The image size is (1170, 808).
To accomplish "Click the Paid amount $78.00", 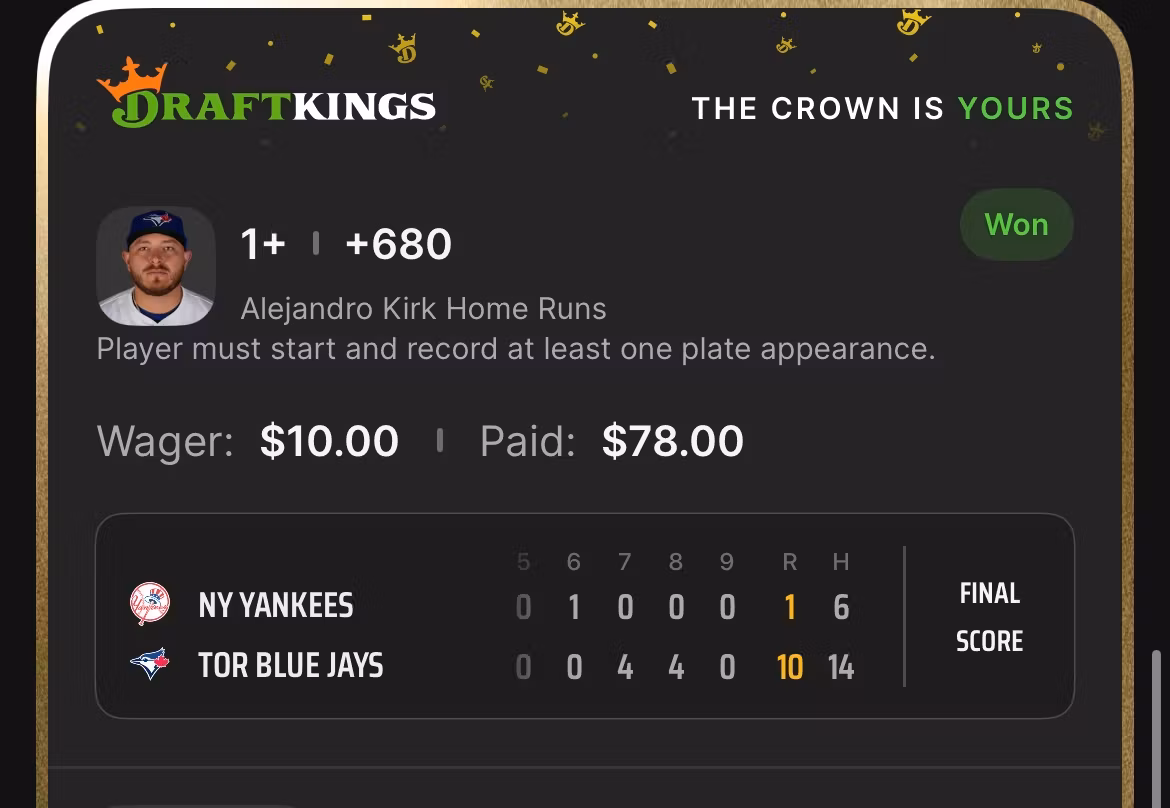I will [672, 441].
